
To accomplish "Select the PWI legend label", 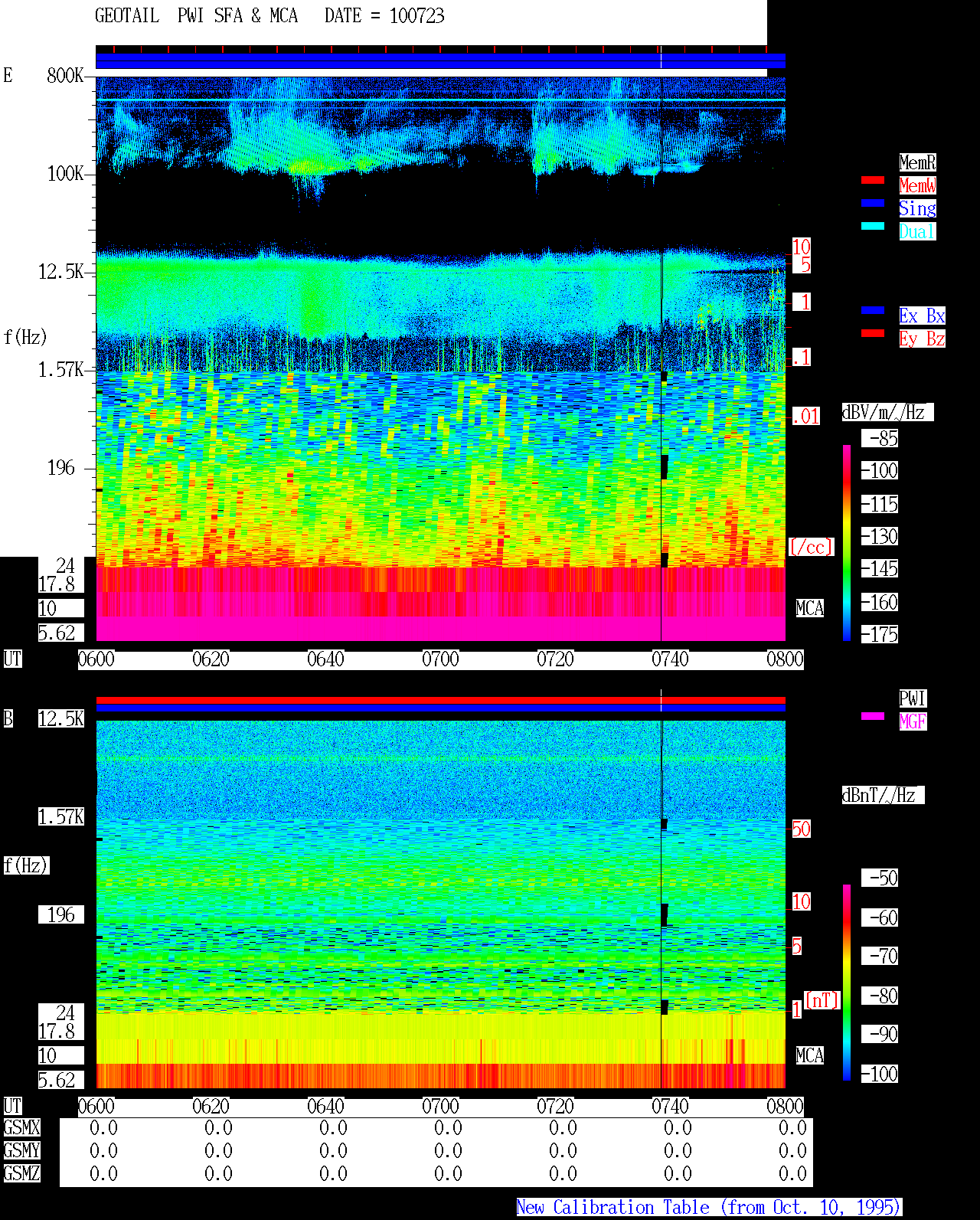I will [x=913, y=698].
